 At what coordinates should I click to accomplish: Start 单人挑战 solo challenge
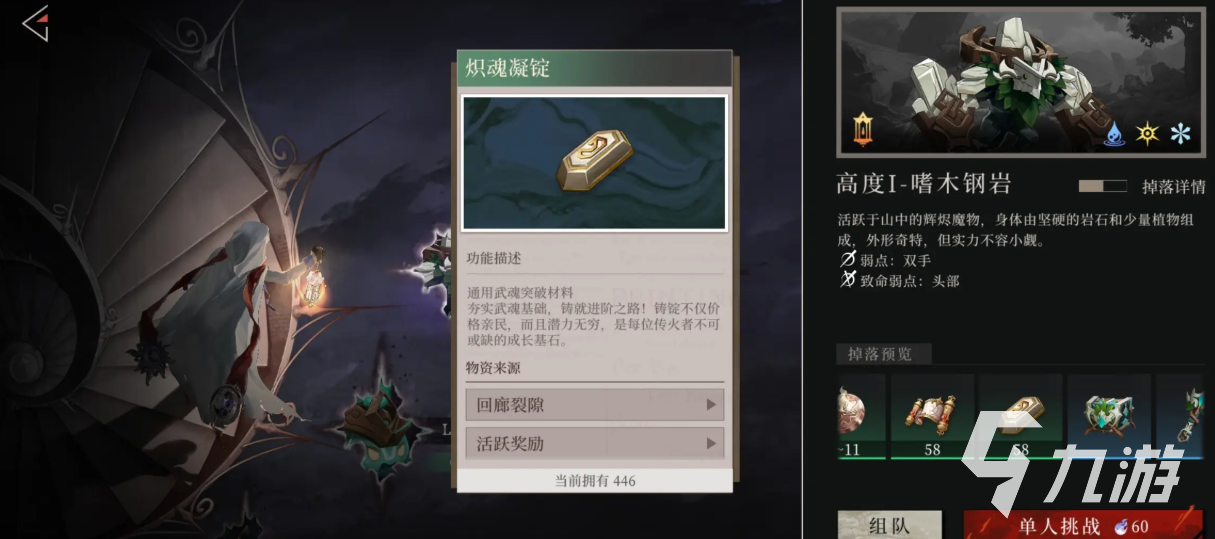tap(1083, 525)
